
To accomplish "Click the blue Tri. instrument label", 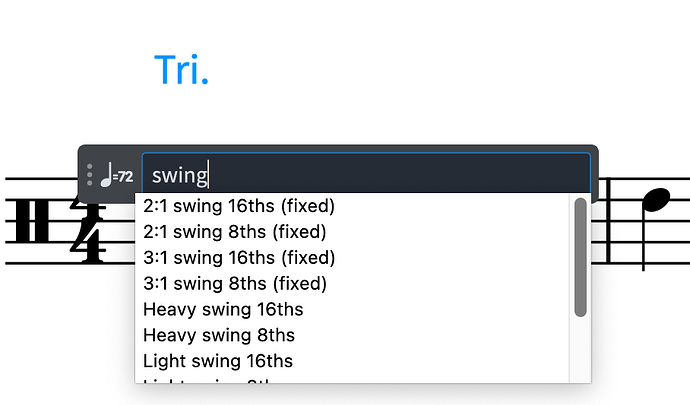I will [x=181, y=69].
